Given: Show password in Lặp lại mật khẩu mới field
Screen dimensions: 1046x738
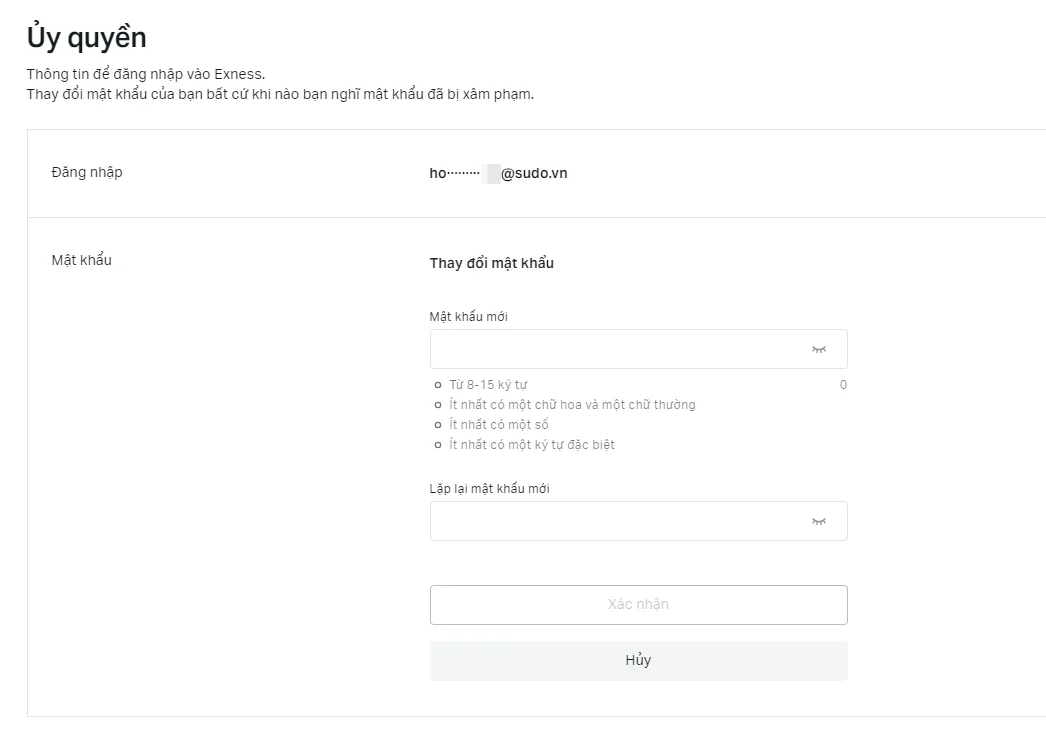Looking at the screenshot, I should (x=819, y=521).
